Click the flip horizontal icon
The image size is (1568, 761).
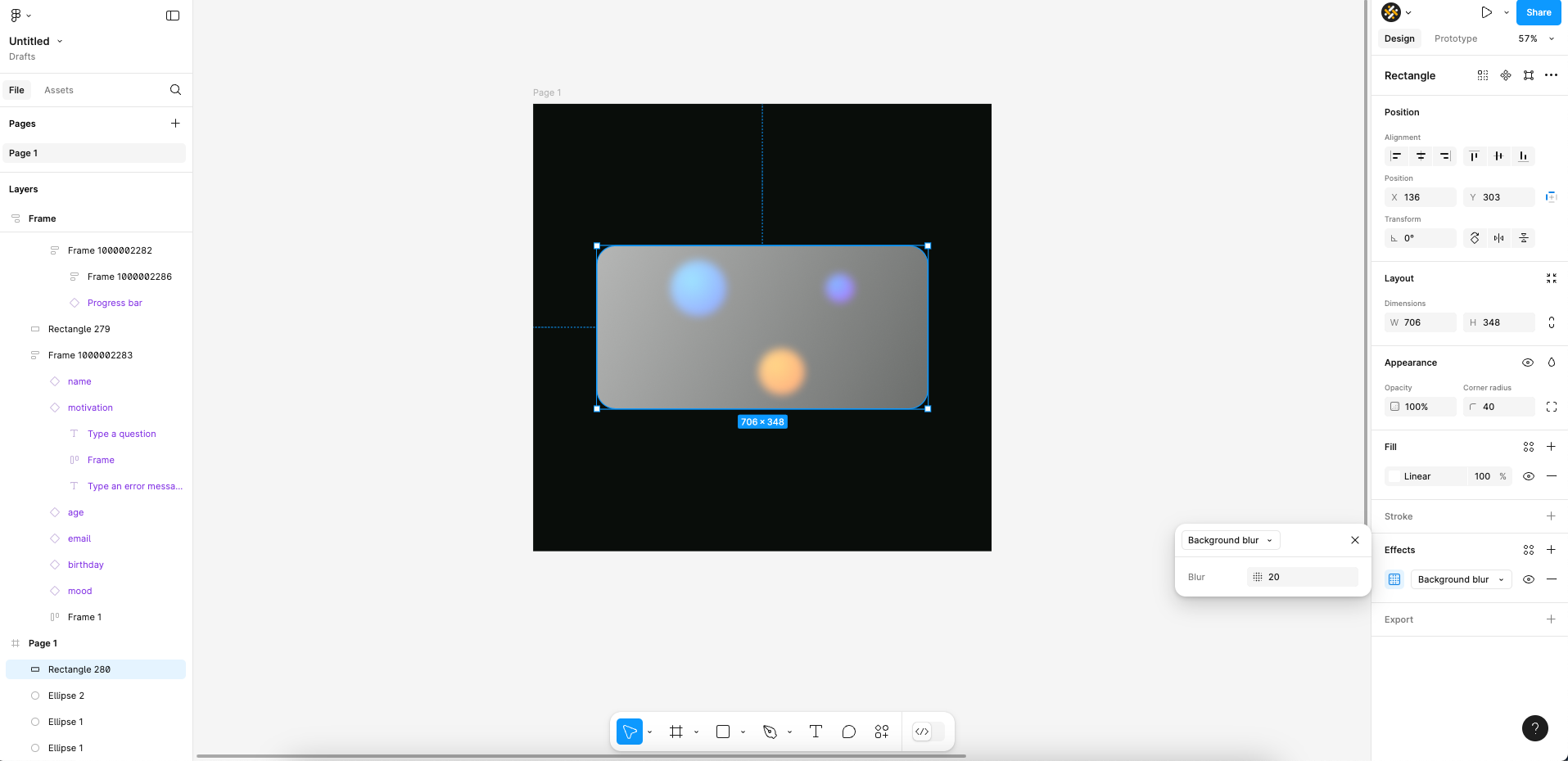click(x=1499, y=238)
